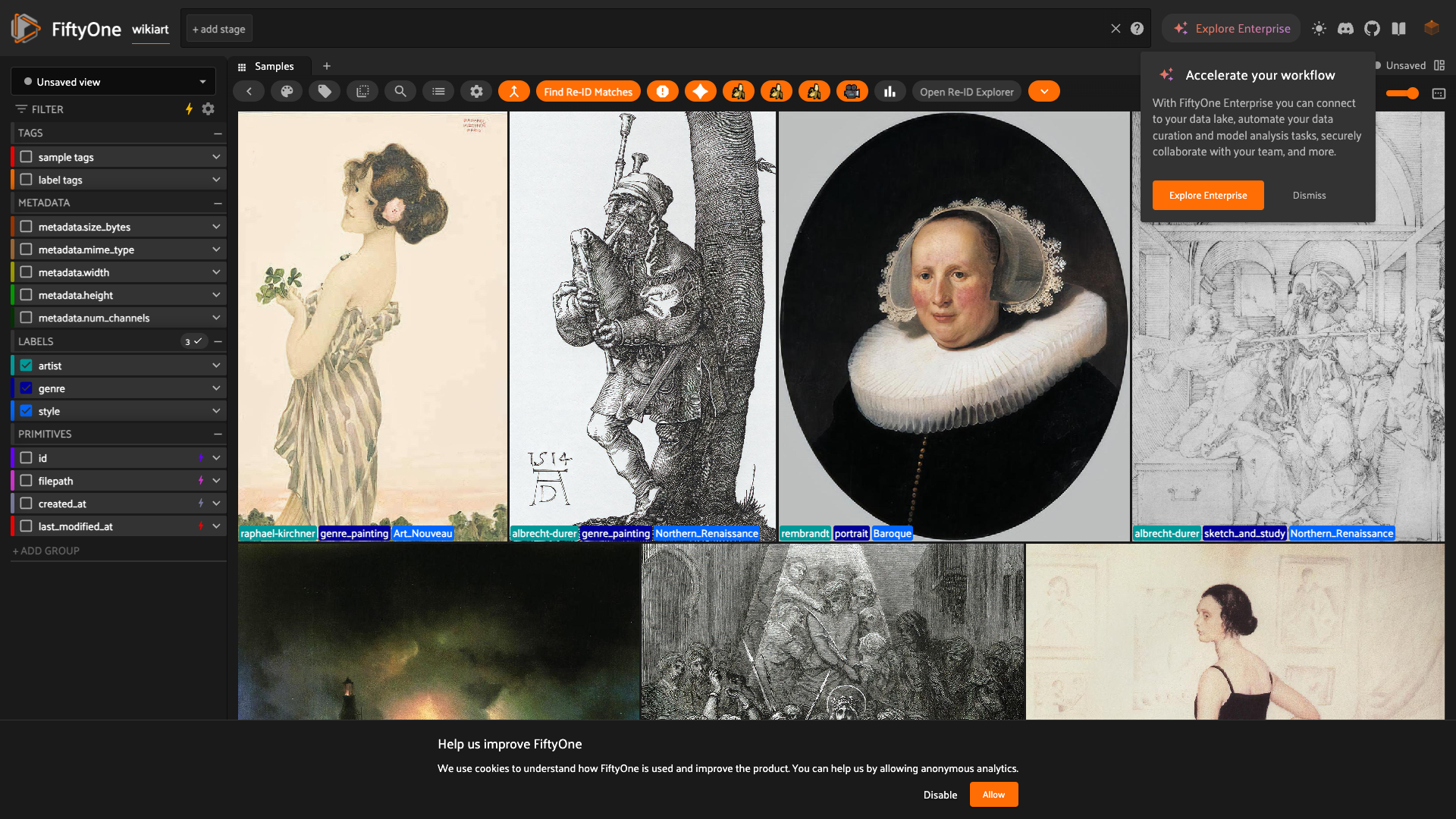This screenshot has width=1456, height=819.
Task: Open the raphael-kirchner Art Nouveau thumbnail
Action: [x=372, y=326]
